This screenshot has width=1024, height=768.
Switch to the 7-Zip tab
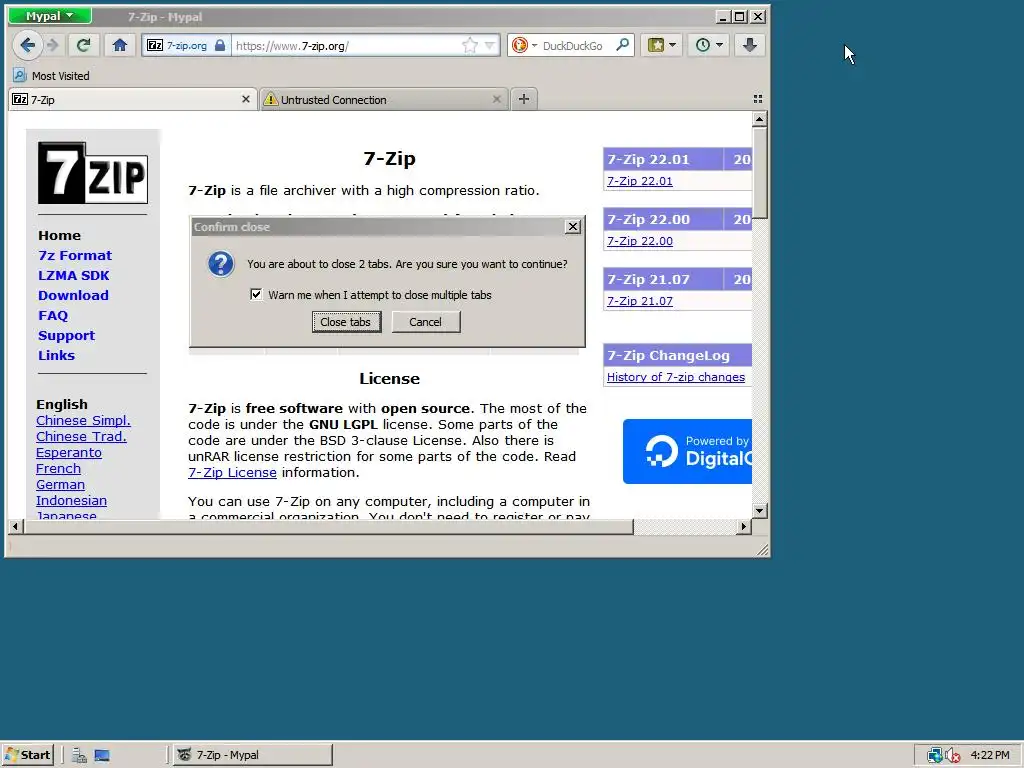click(133, 99)
